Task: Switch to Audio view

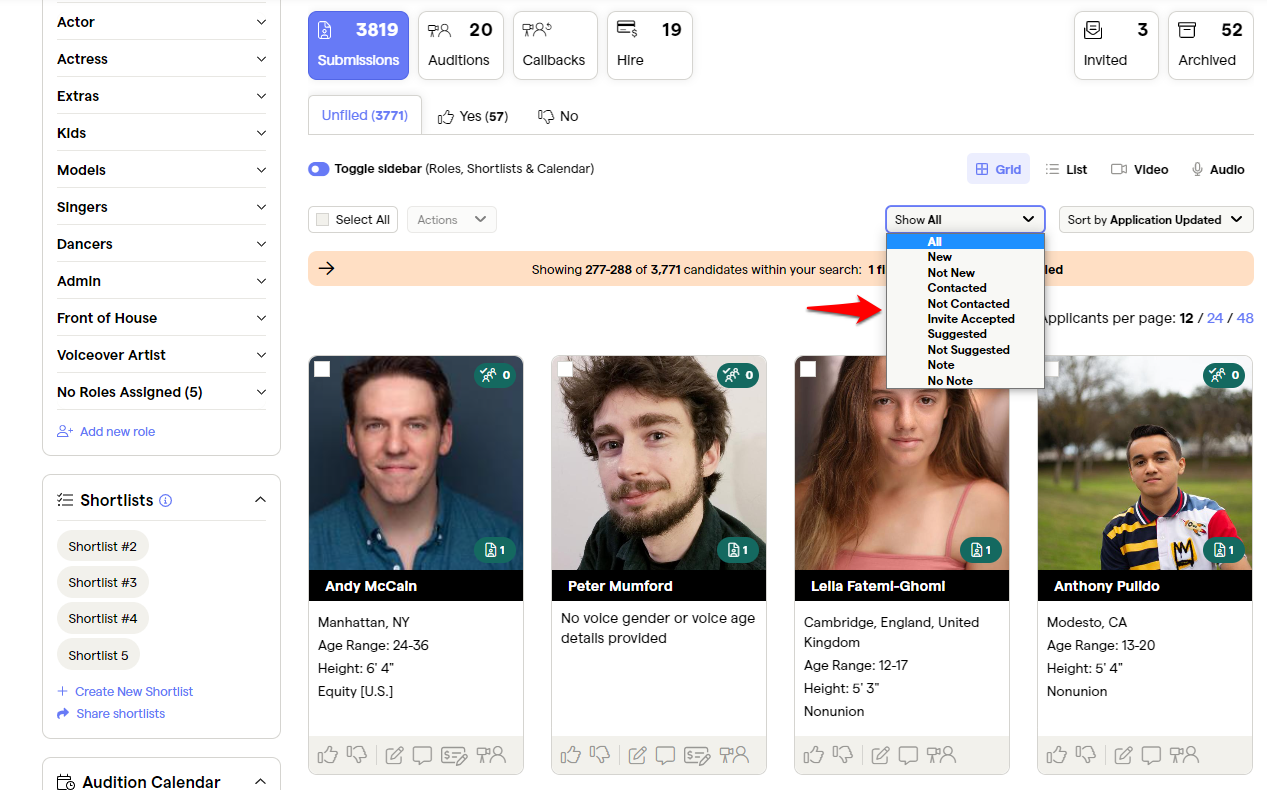Action: (x=1217, y=169)
